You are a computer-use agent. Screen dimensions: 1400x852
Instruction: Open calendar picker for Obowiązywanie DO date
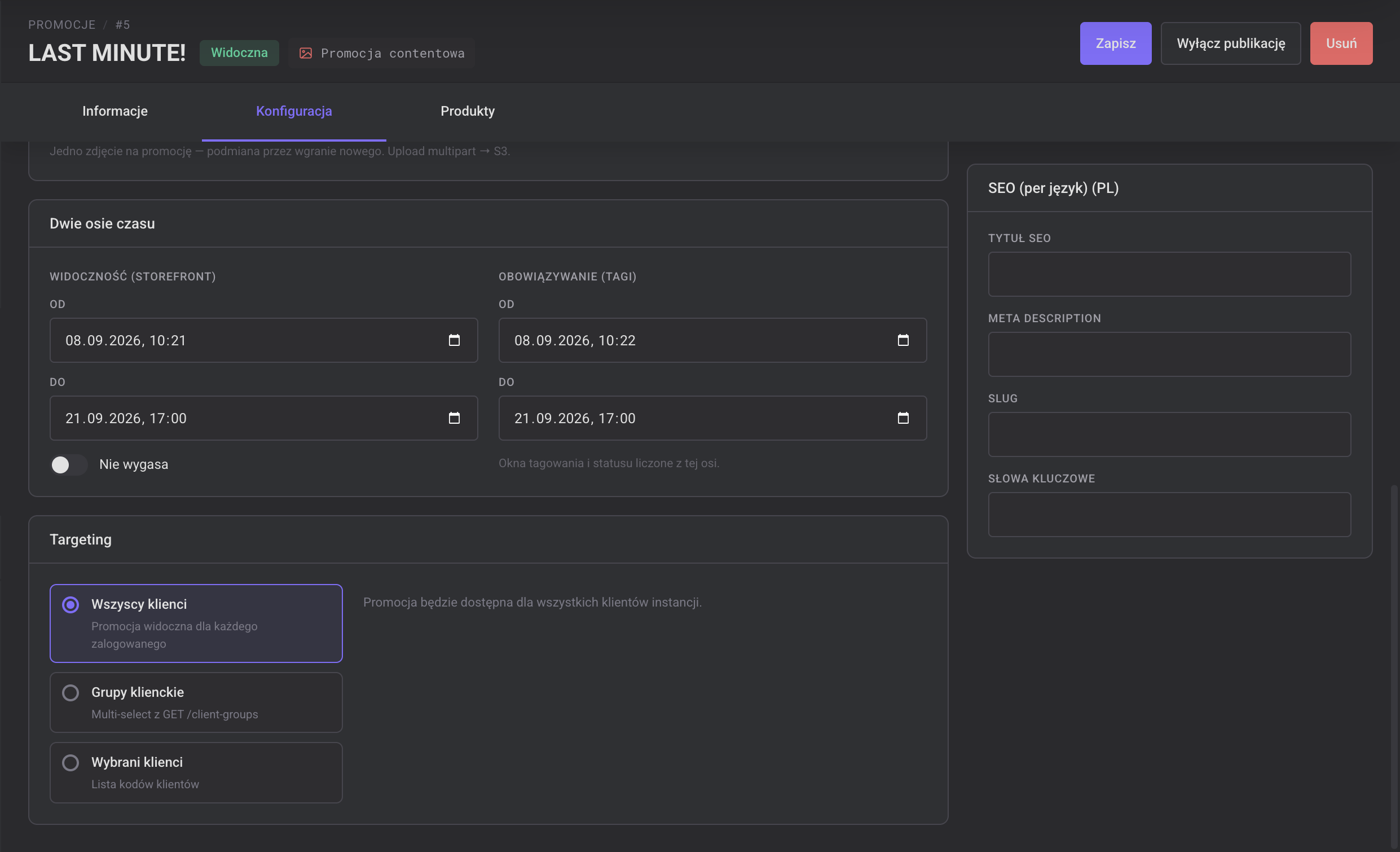tap(903, 418)
